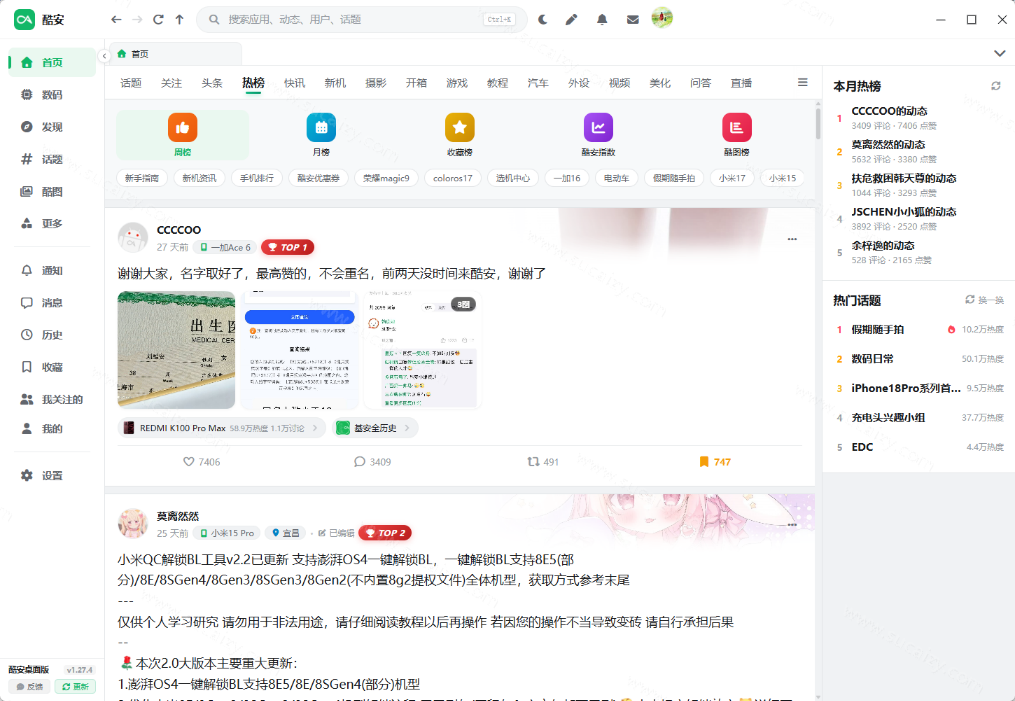Viewport: 1015px width, 701px height.
Task: Click the main feed vertical scrollbar
Action: click(x=818, y=123)
